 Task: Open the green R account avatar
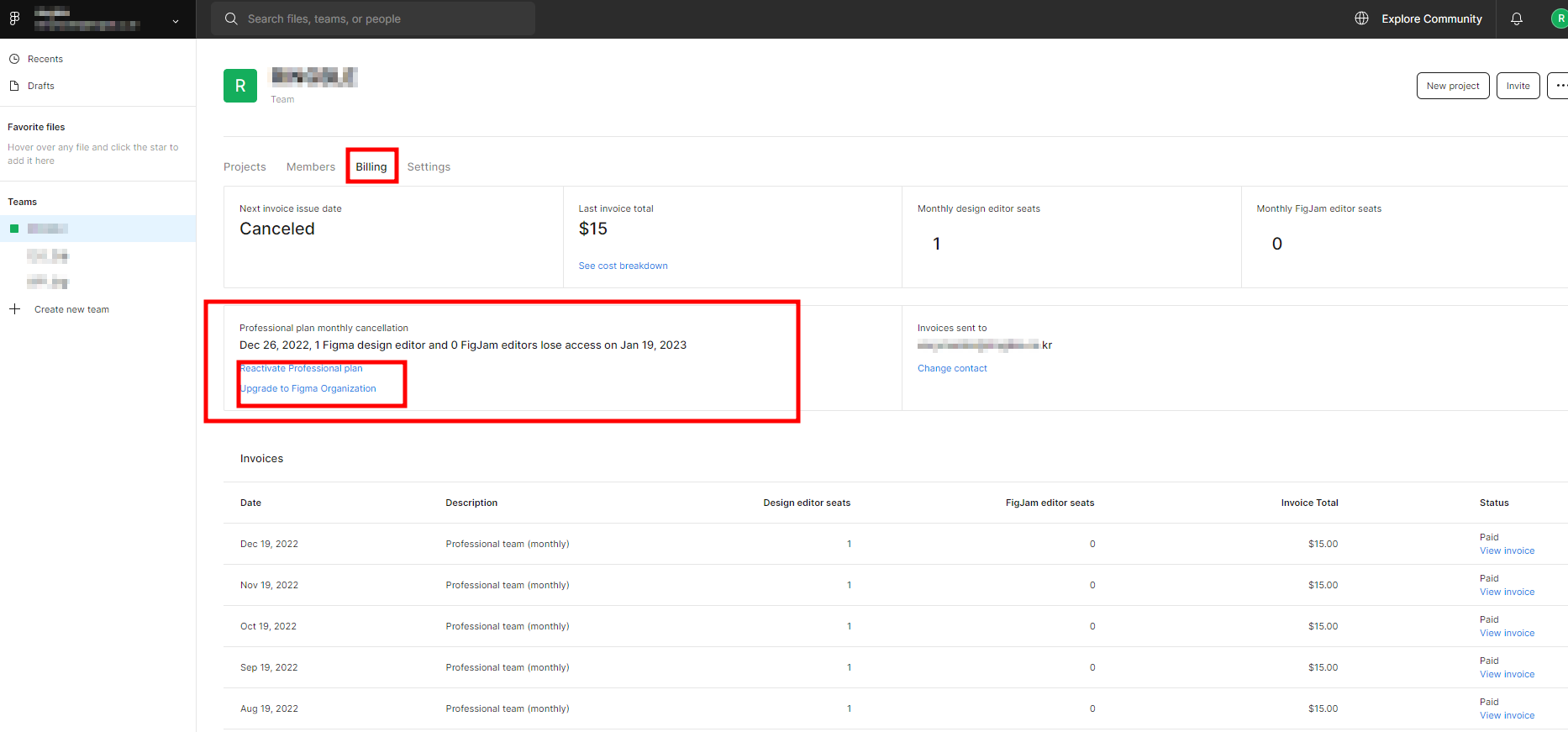(1560, 18)
